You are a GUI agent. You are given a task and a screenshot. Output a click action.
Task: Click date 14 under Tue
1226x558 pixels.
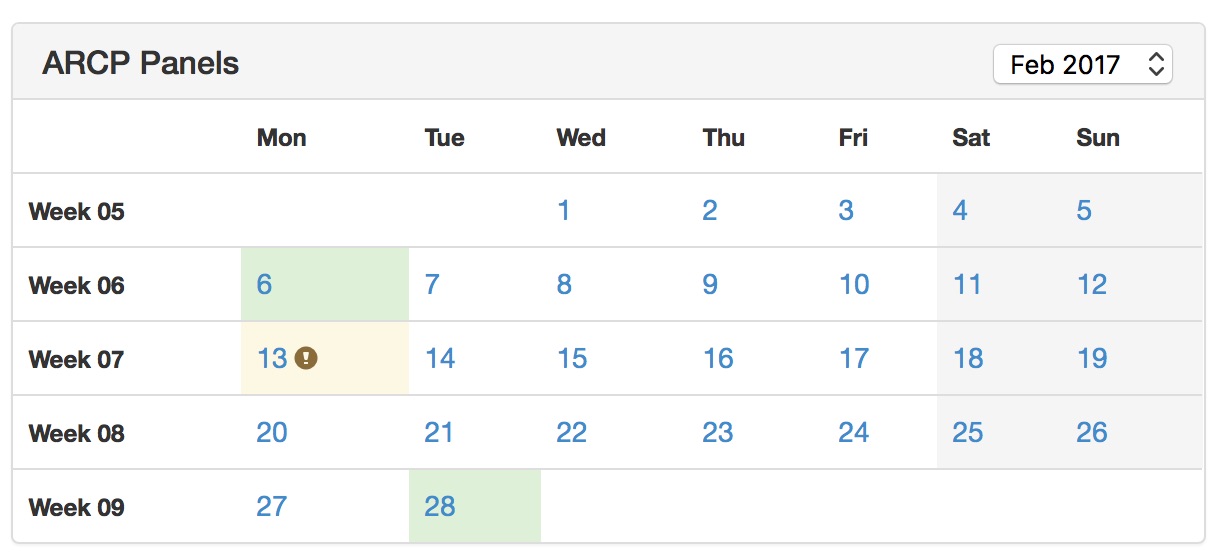440,359
